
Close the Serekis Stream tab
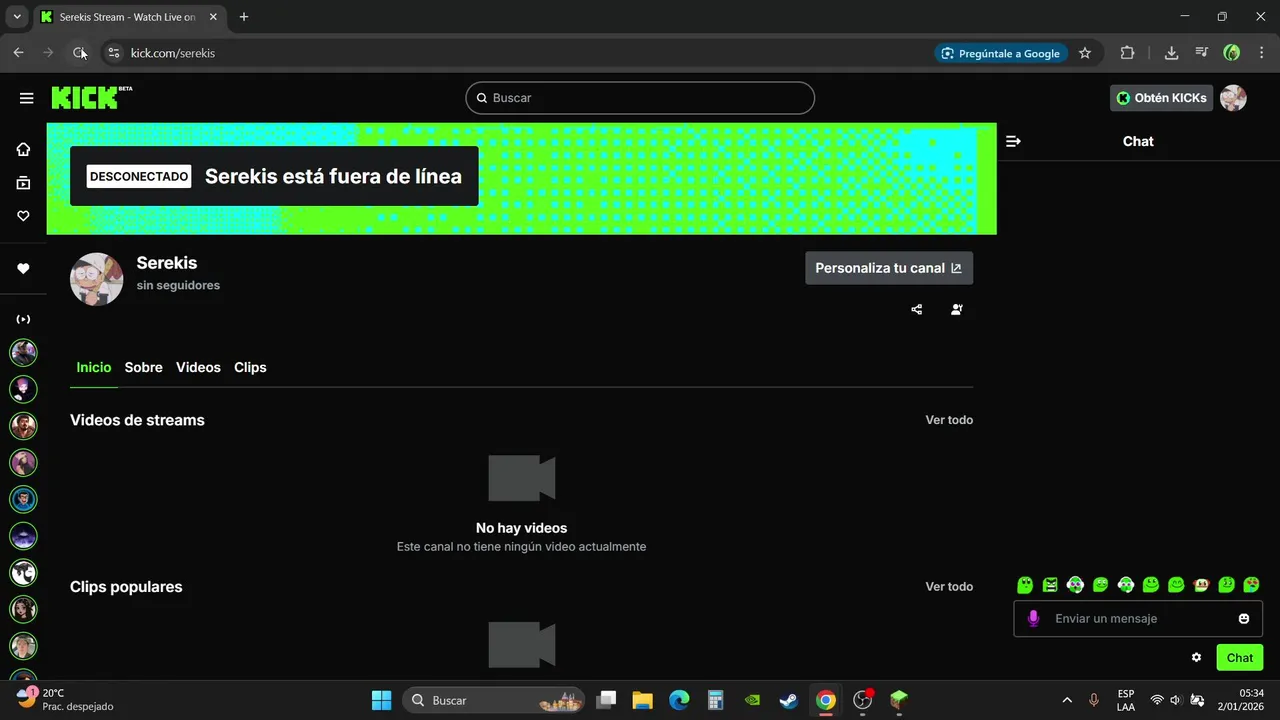pos(213,17)
